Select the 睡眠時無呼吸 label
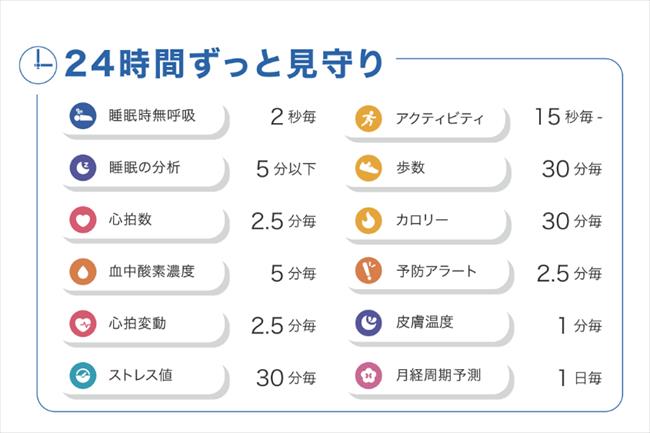The width and height of the screenshot is (650, 433). [150, 116]
